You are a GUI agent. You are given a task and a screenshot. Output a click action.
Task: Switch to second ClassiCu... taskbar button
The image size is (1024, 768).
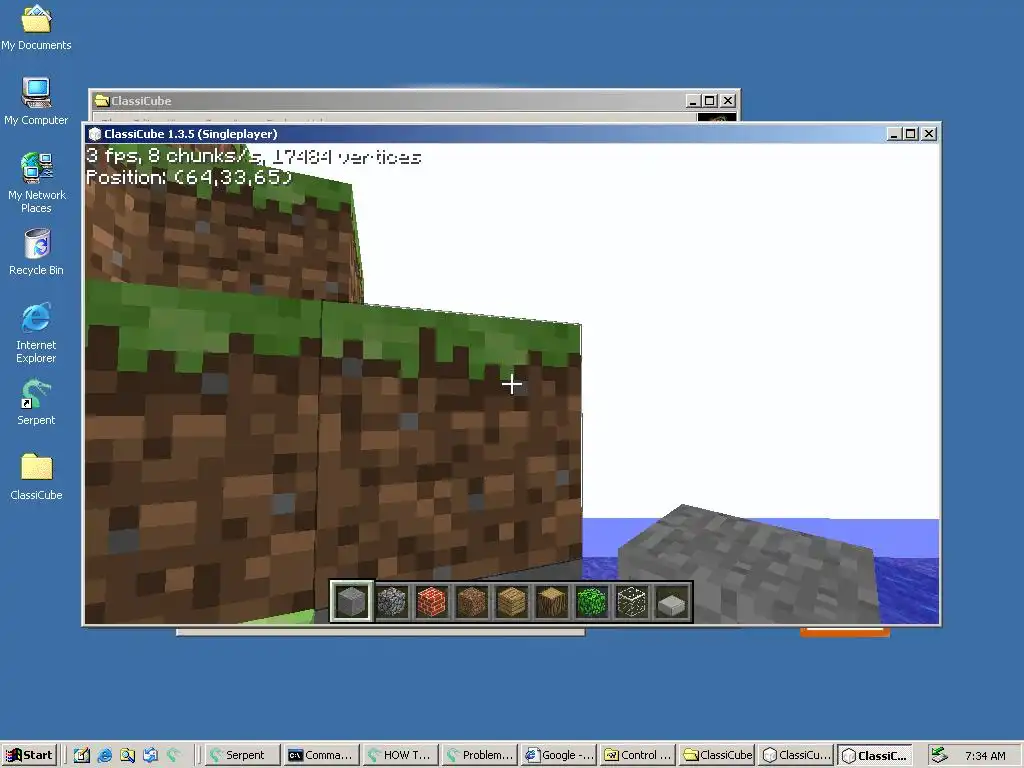pyautogui.click(x=797, y=755)
